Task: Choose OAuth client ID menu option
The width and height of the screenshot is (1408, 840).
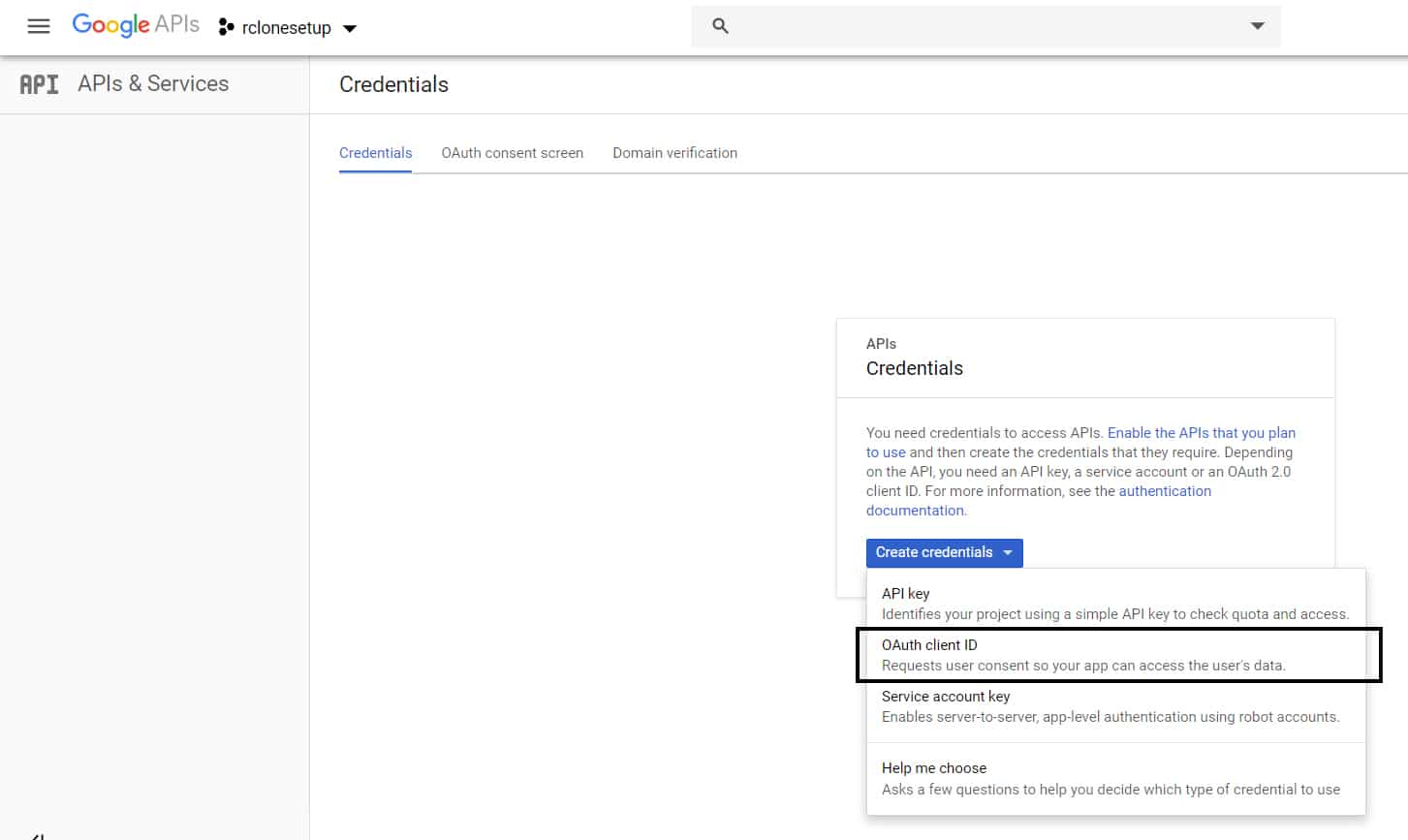Action: tap(1118, 655)
